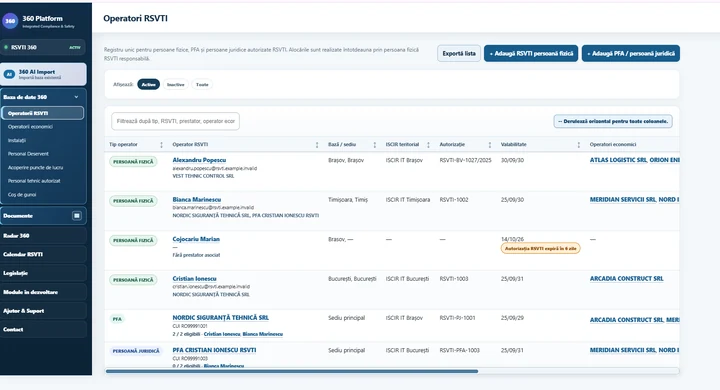Open the RSVTI 360 module selector
The image size is (720, 390).
click(x=43, y=47)
